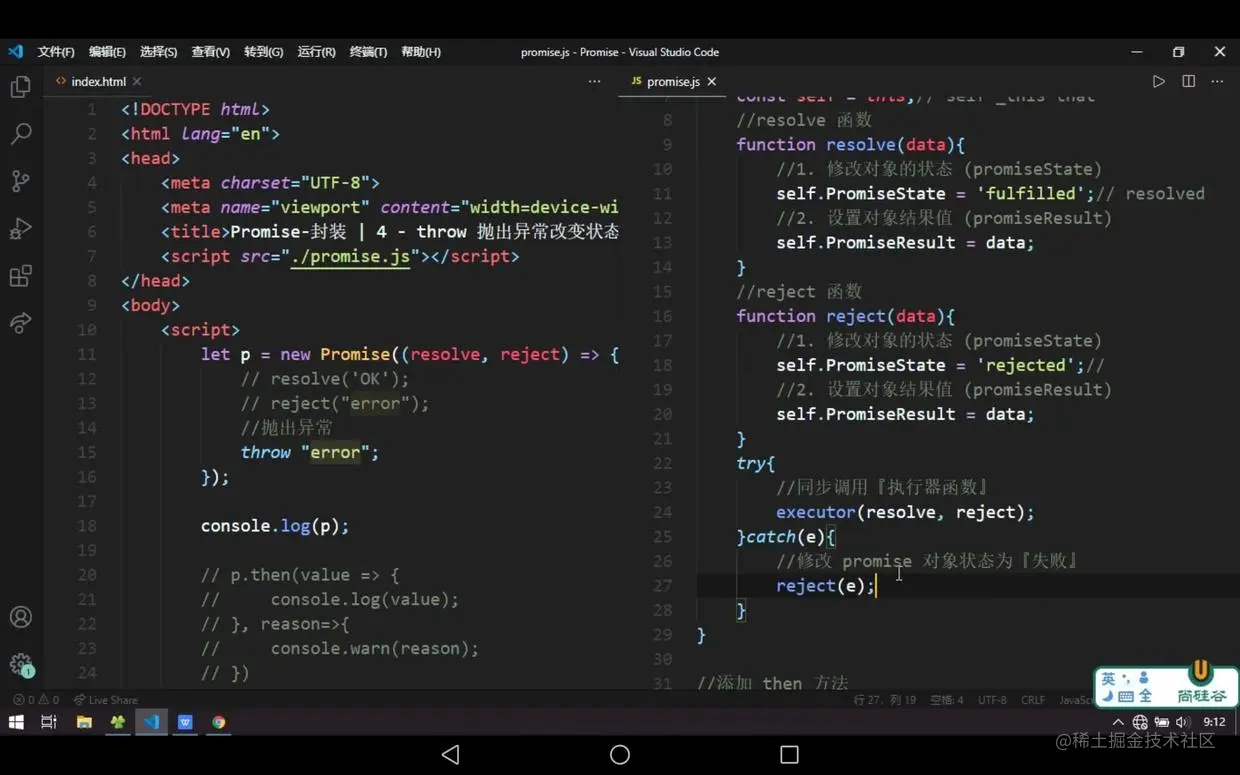Open the Extensions view
The width and height of the screenshot is (1240, 775).
point(20,276)
